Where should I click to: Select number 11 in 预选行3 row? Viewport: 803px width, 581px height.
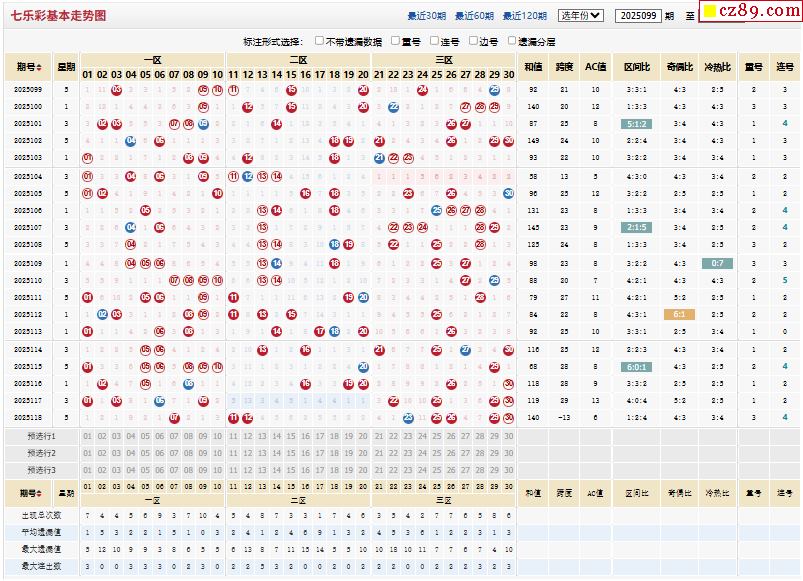point(233,469)
